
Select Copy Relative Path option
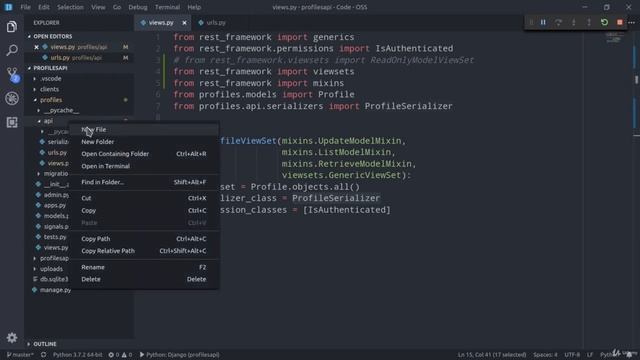point(144,251)
